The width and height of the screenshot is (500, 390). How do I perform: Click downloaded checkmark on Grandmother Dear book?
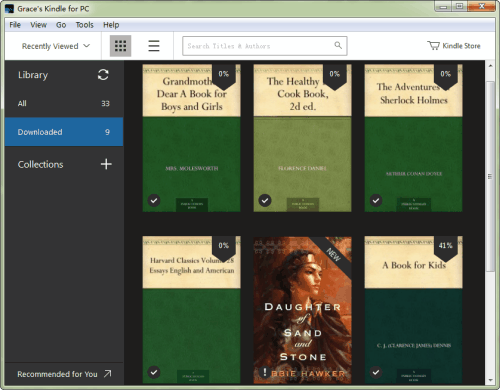(x=154, y=200)
